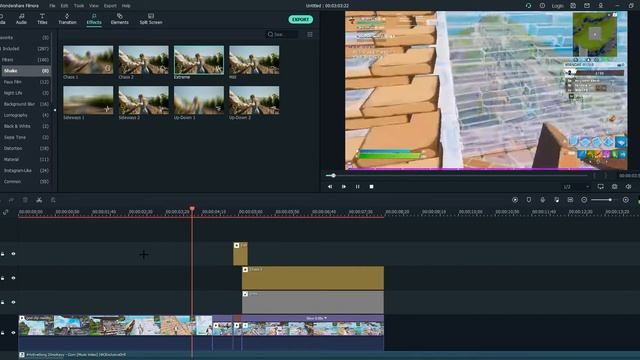The height and width of the screenshot is (360, 640).
Task: Toggle visibility eye of the Chaos 1 track
Action: coord(13,278)
